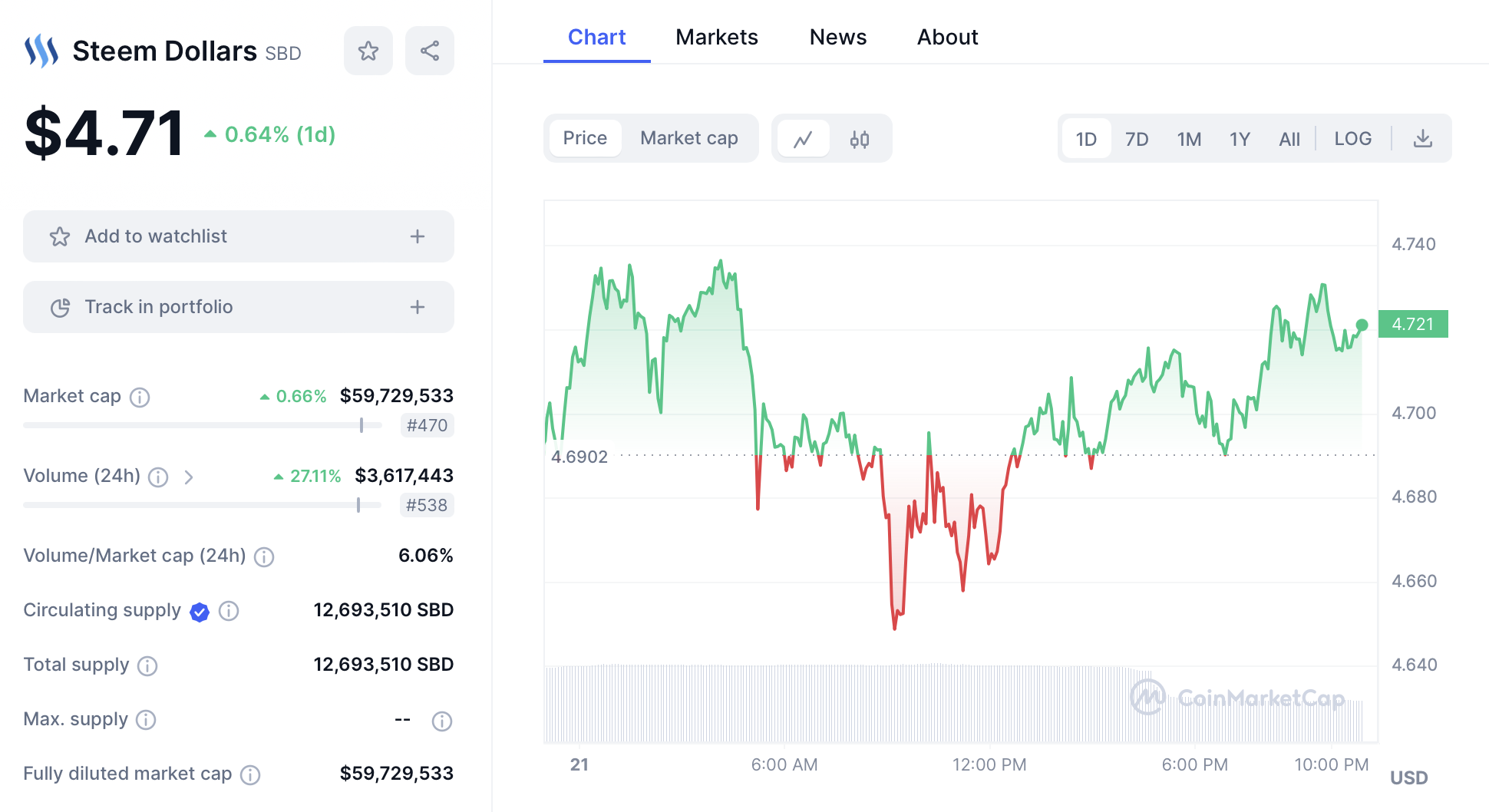Click the share icon near coin title

tap(430, 51)
